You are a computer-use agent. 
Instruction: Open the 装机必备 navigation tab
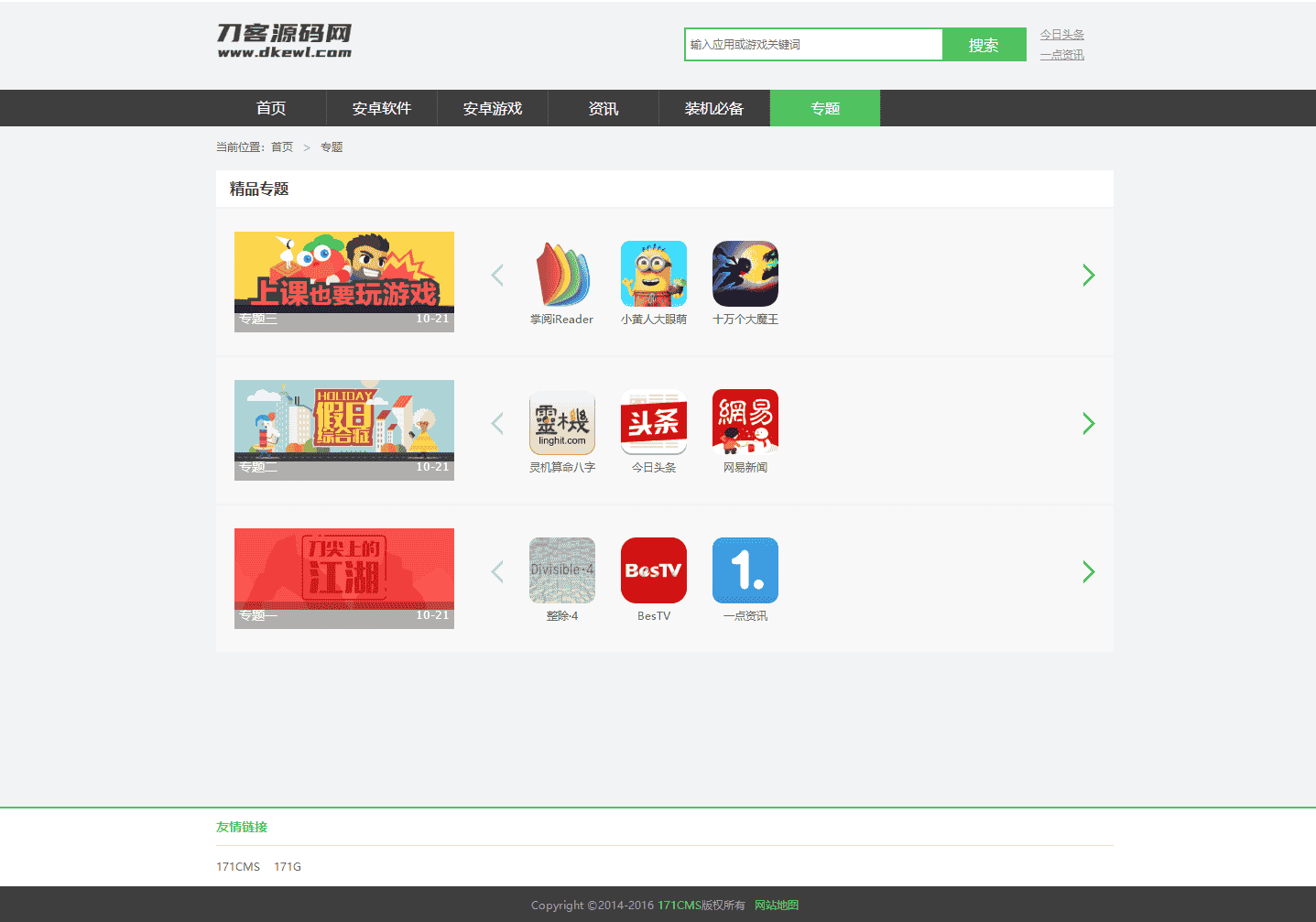click(x=714, y=108)
